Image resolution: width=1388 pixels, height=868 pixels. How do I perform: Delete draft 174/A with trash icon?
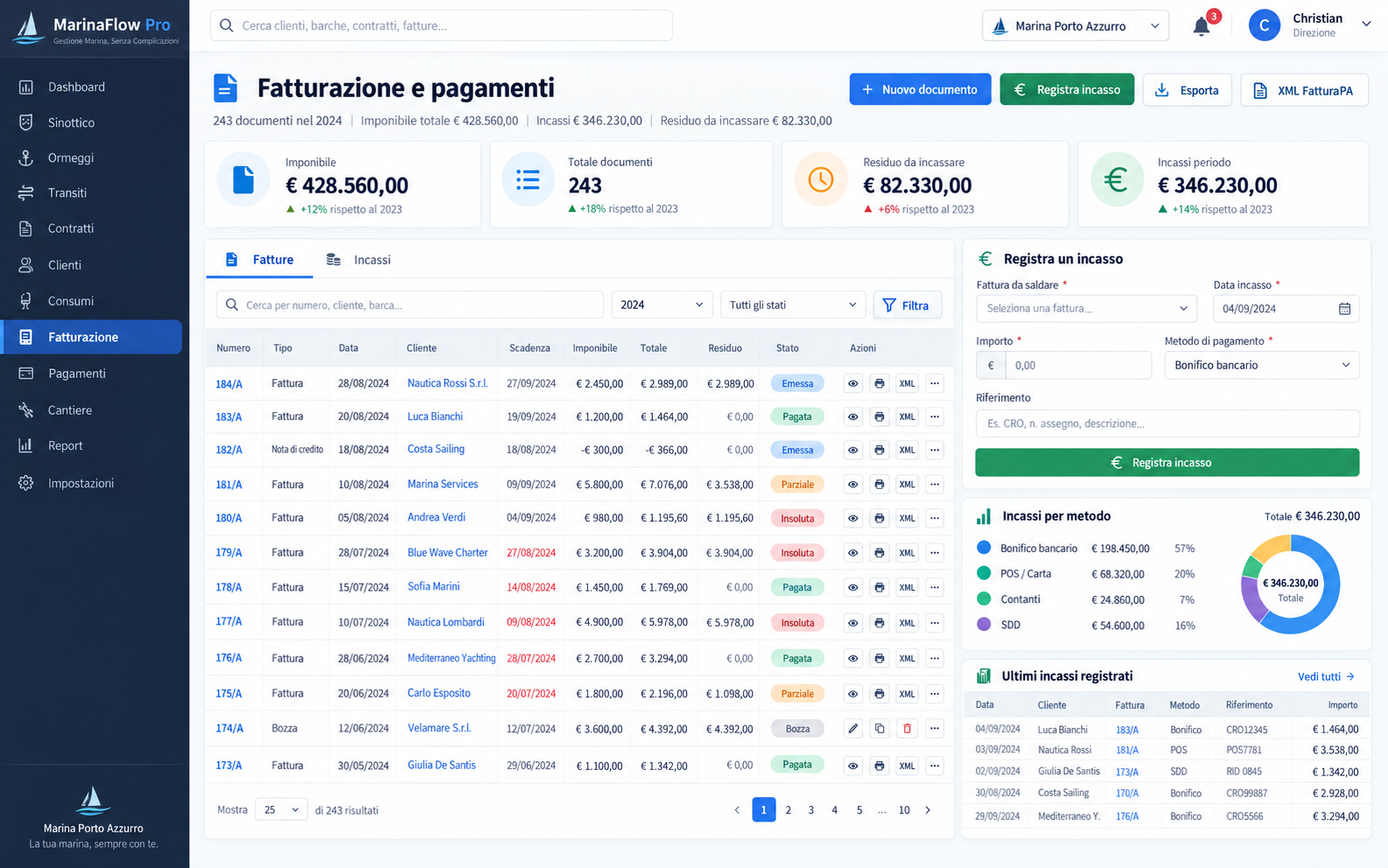[x=908, y=728]
